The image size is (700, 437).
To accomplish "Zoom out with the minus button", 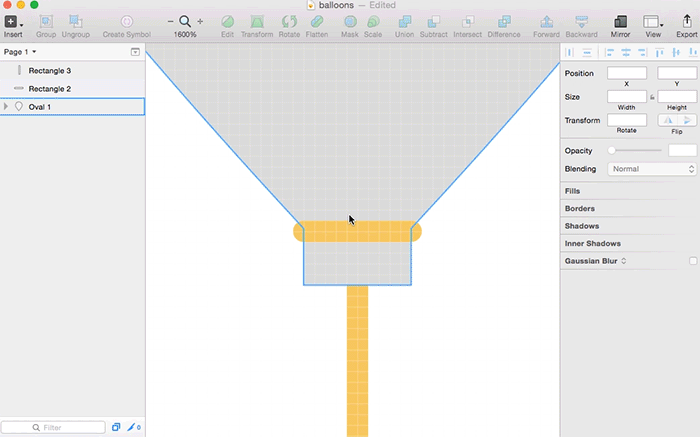I will pos(171,21).
